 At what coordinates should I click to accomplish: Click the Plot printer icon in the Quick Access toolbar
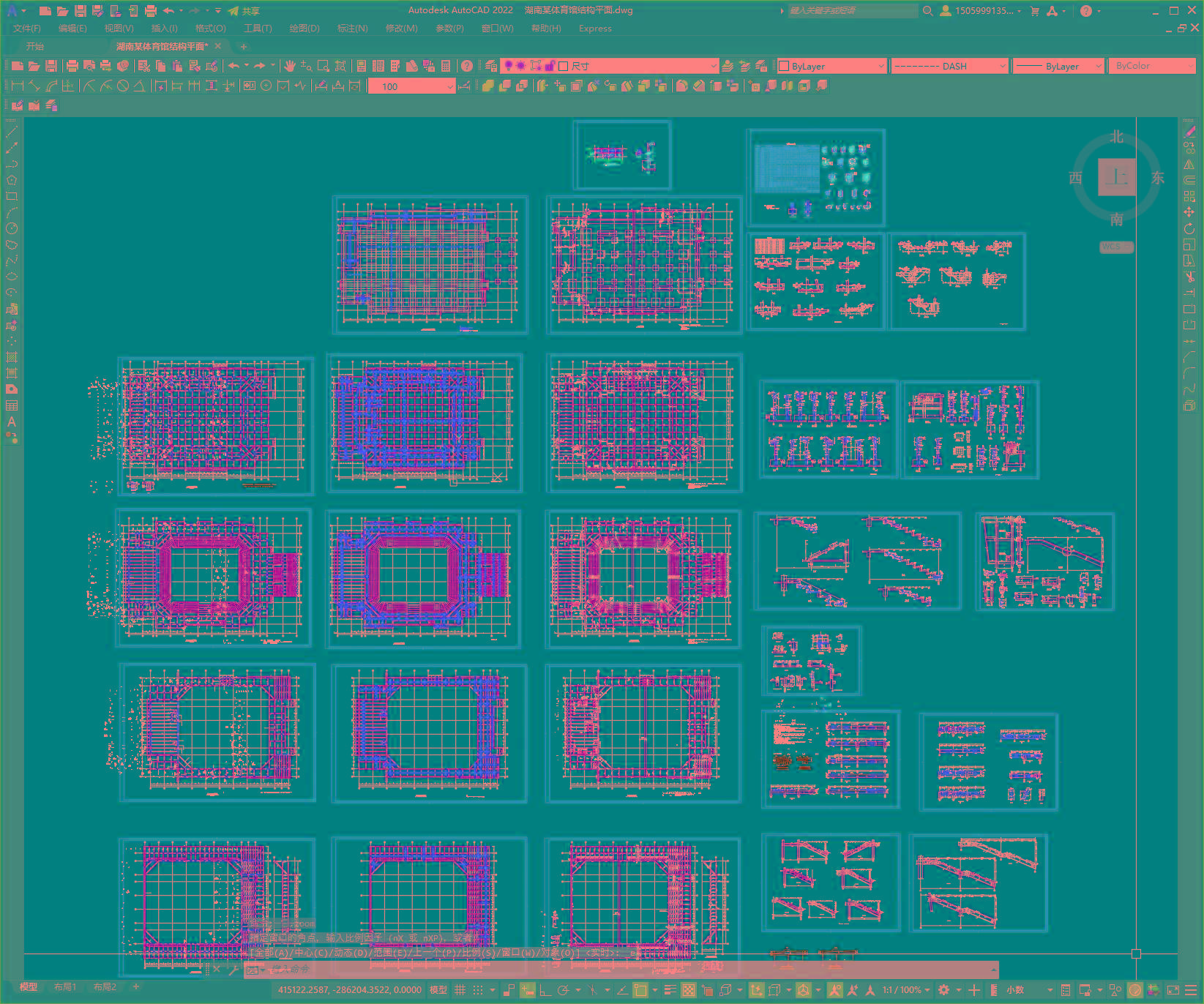tap(151, 11)
